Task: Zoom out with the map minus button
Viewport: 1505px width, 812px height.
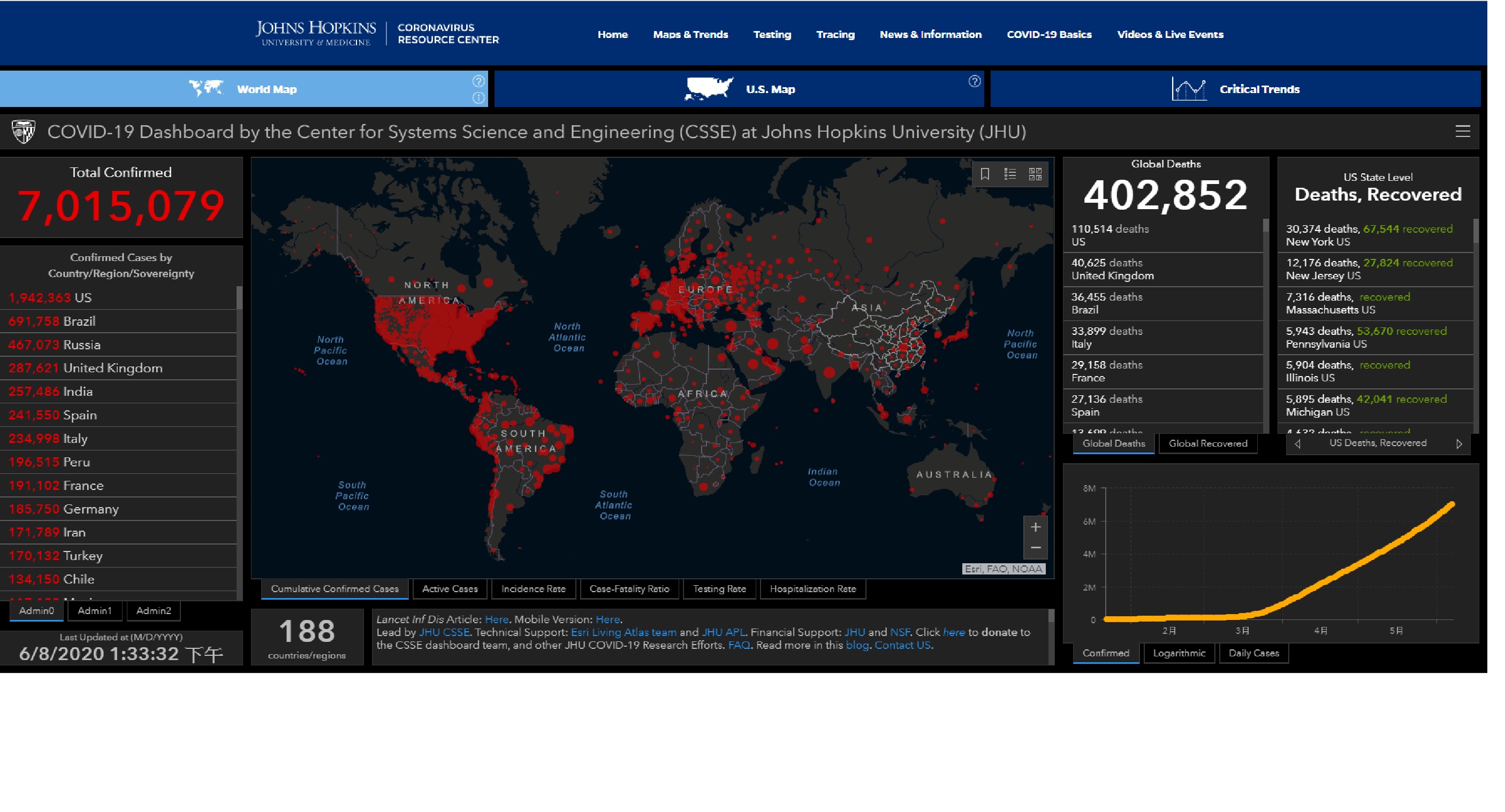Action: 1035,548
